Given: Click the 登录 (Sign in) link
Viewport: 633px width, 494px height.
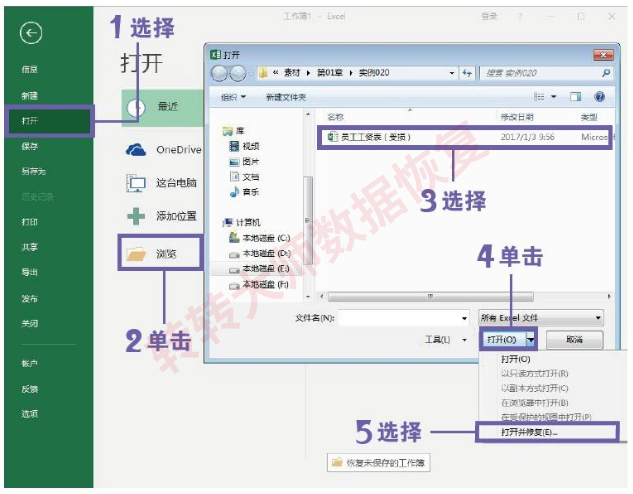Looking at the screenshot, I should (489, 16).
